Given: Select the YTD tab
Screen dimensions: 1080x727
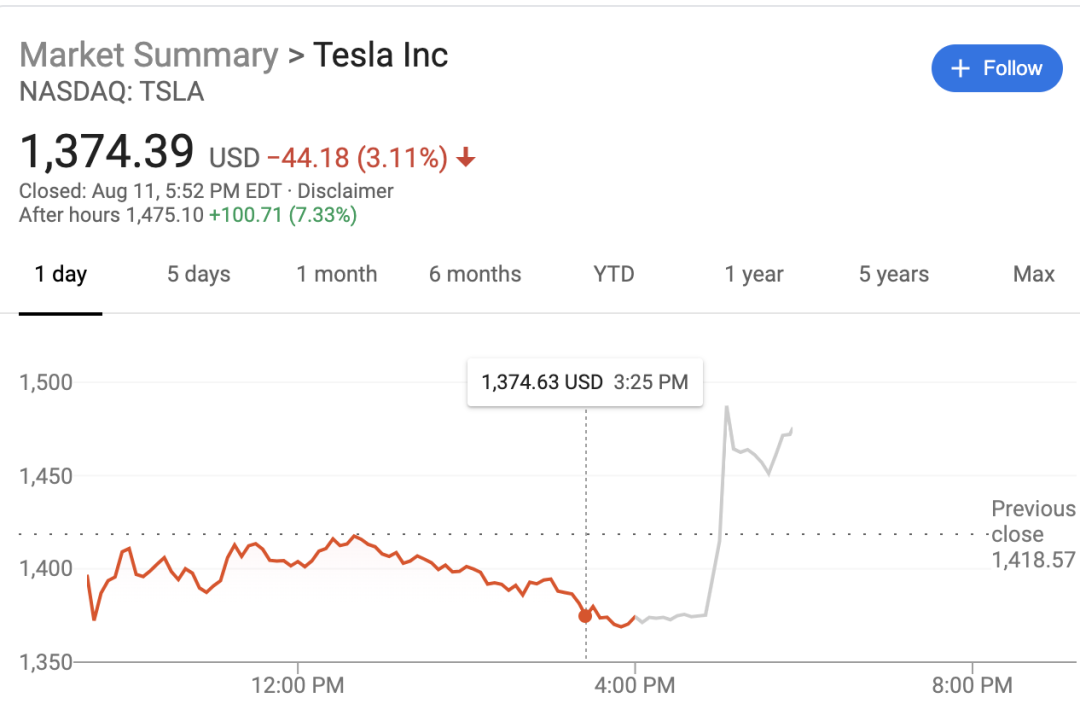Looking at the screenshot, I should pos(613,274).
